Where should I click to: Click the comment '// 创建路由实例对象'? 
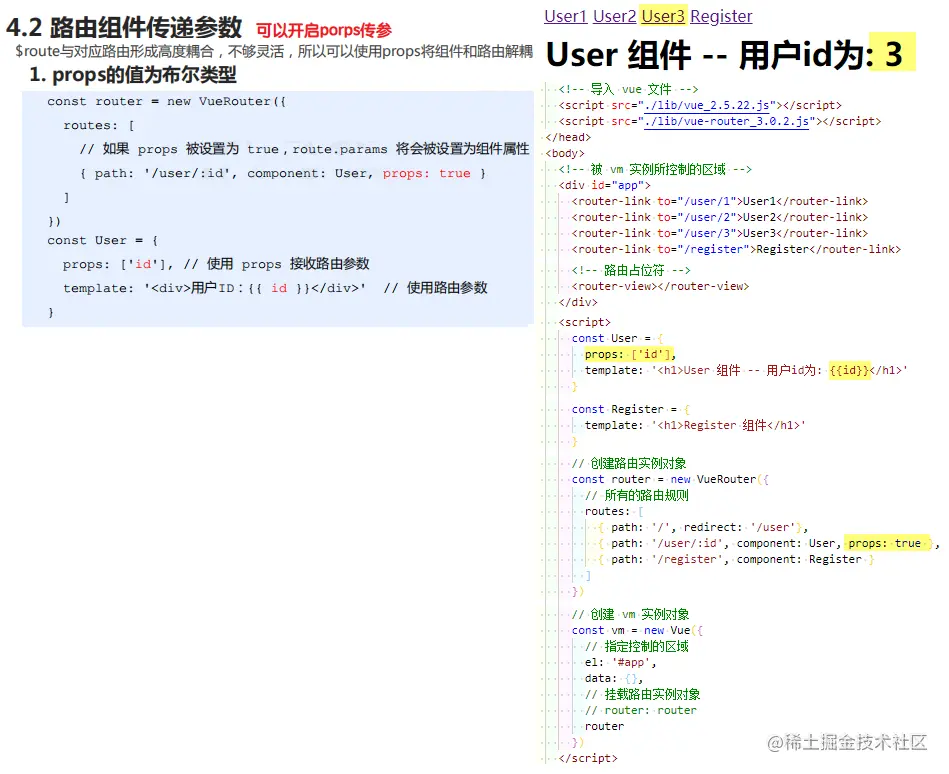[629, 464]
